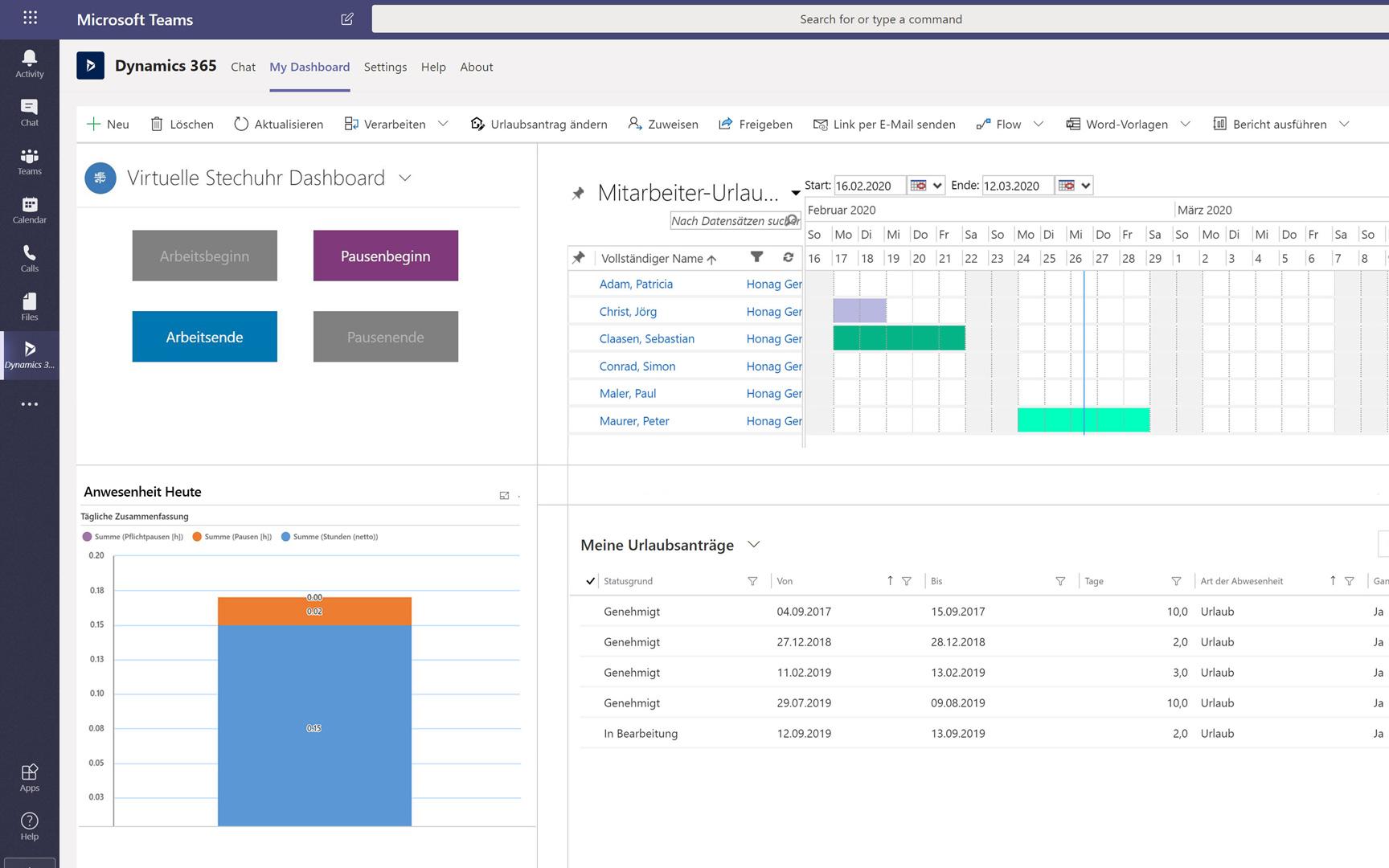1389x868 pixels.
Task: Open Teams in the left sidebar
Action: click(30, 161)
